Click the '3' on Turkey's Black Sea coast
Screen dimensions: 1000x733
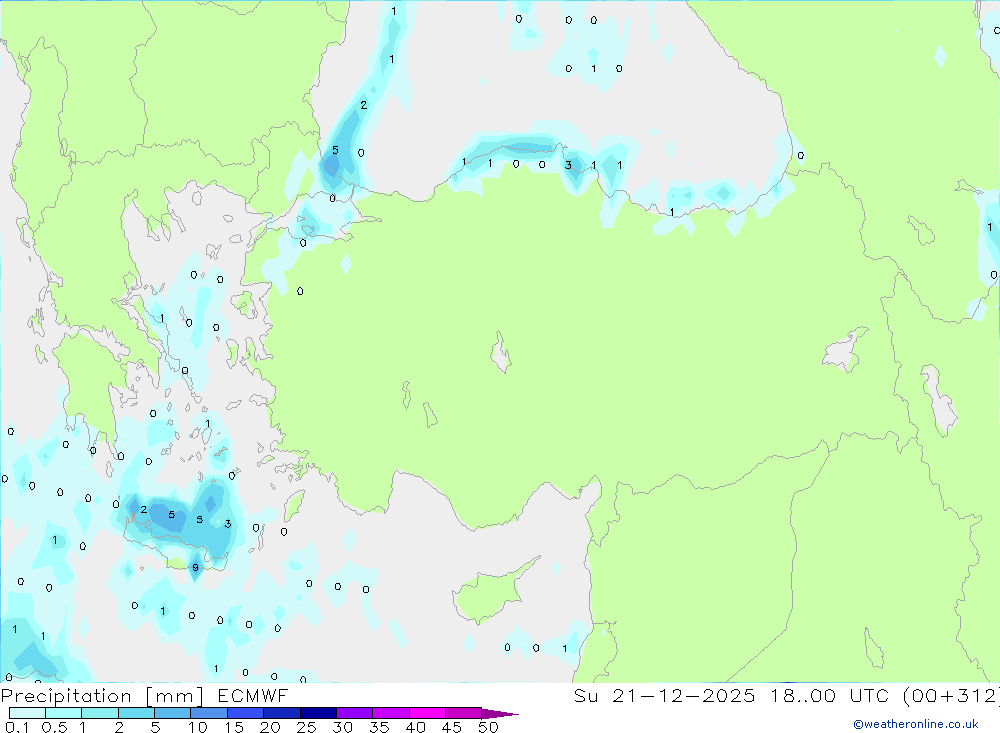pyautogui.click(x=568, y=165)
